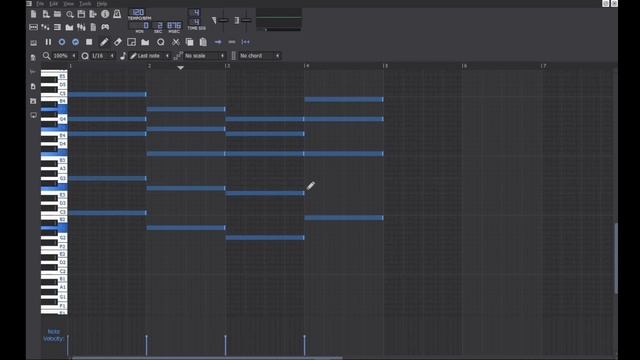The height and width of the screenshot is (360, 640).
Task: Click the master volume slider
Action: point(223,20)
